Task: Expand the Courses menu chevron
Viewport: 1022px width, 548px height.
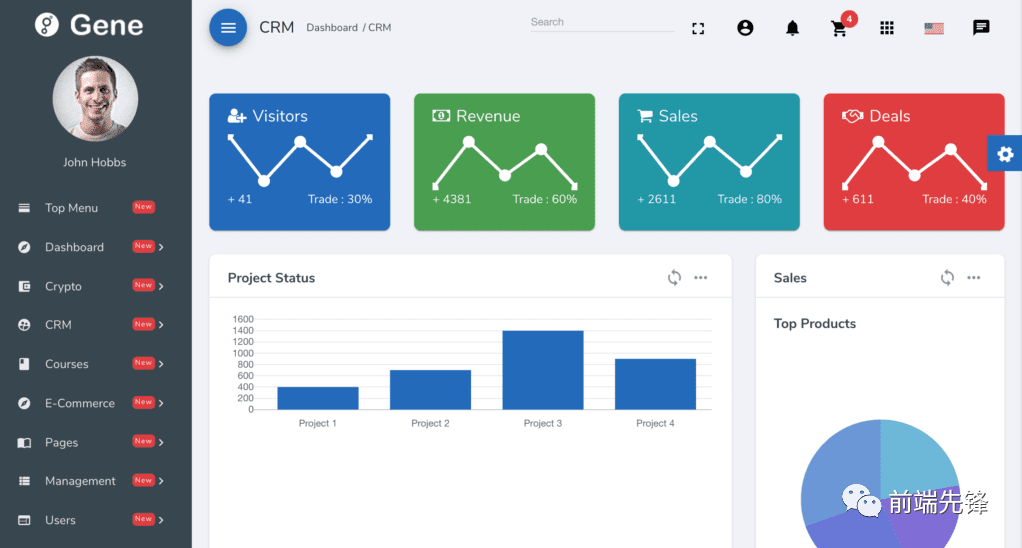Action: coord(161,364)
